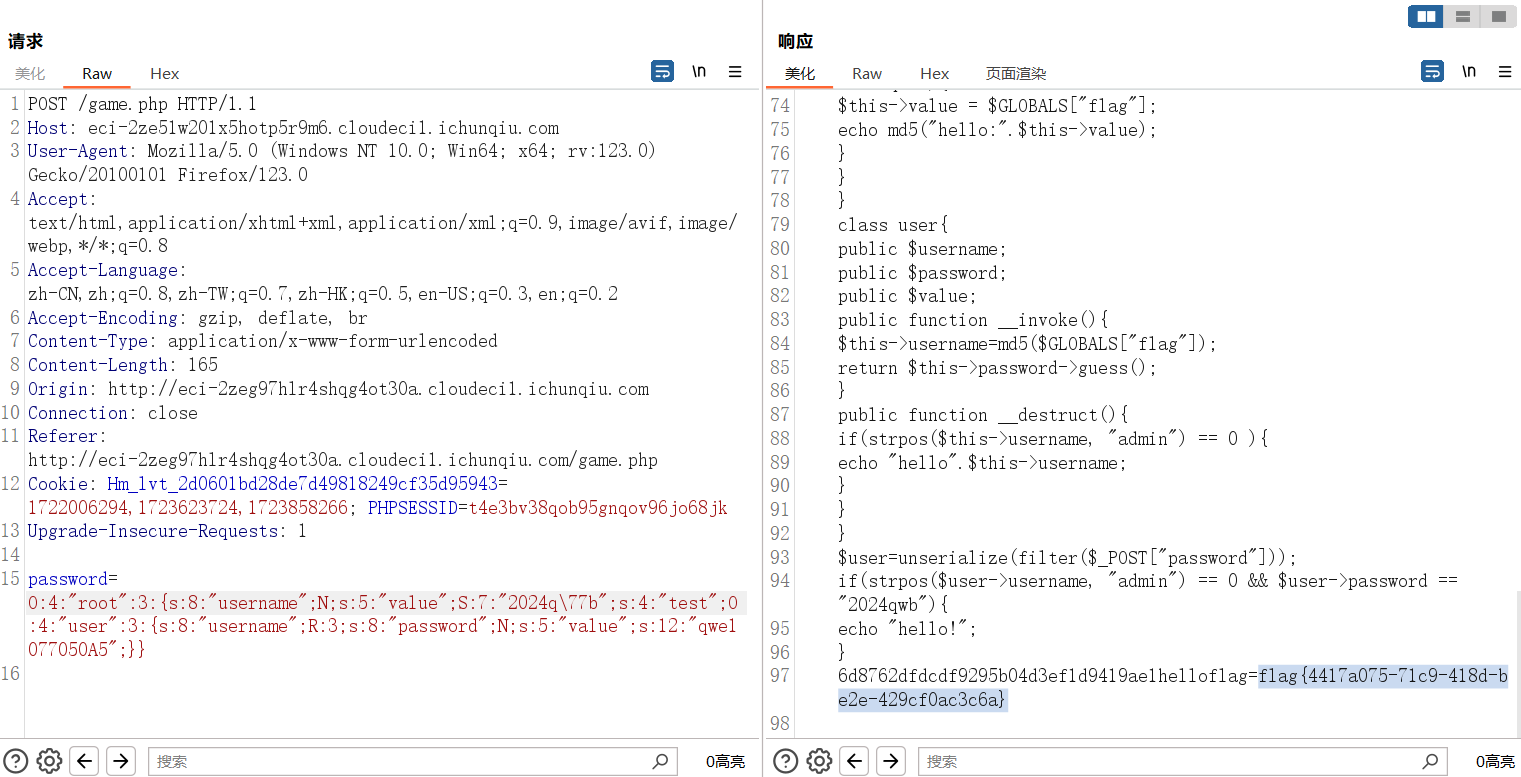Click Accept-Language header name
The height and width of the screenshot is (777, 1521).
[x=103, y=270]
